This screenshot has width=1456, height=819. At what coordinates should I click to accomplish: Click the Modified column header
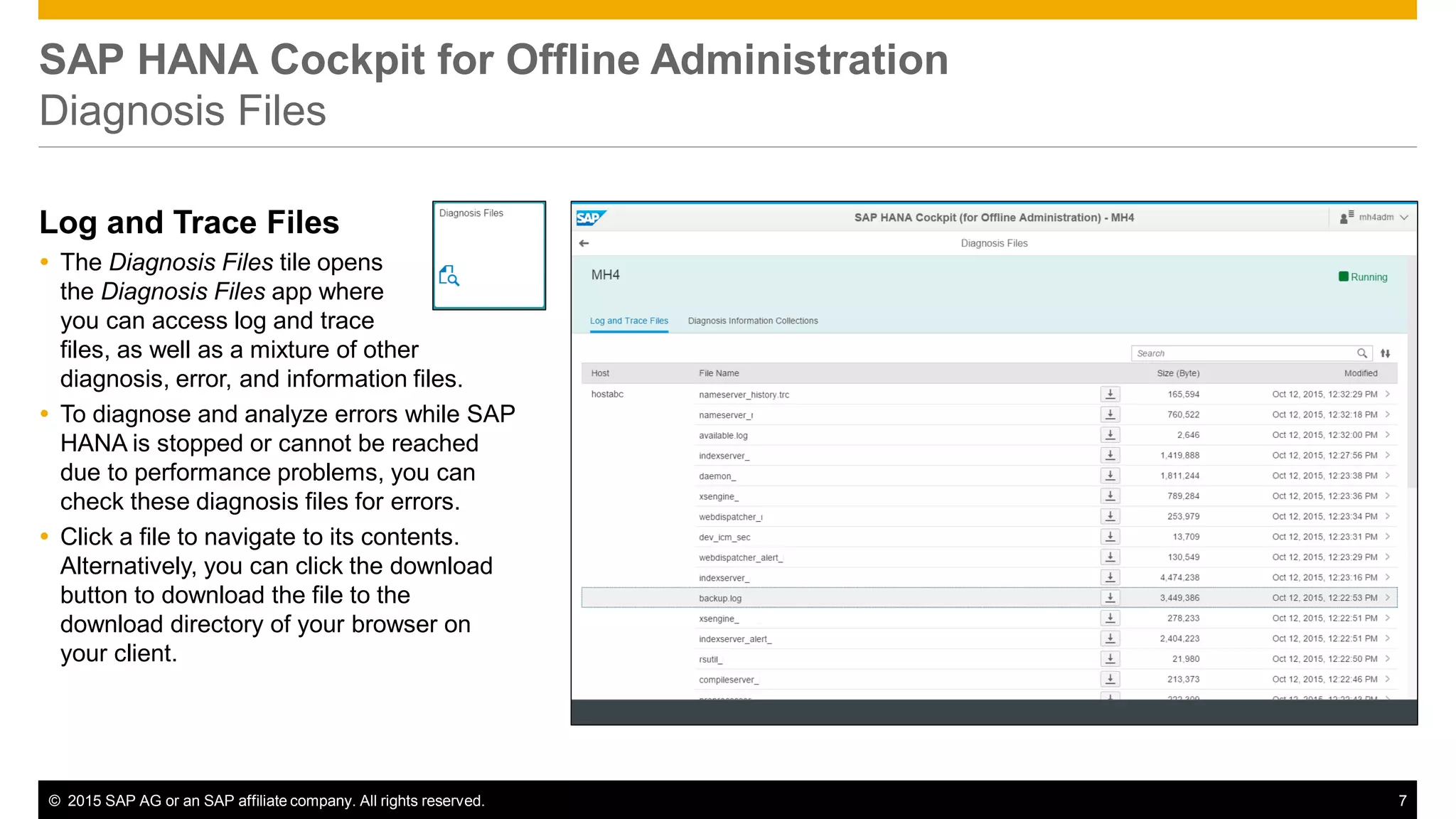1361,373
